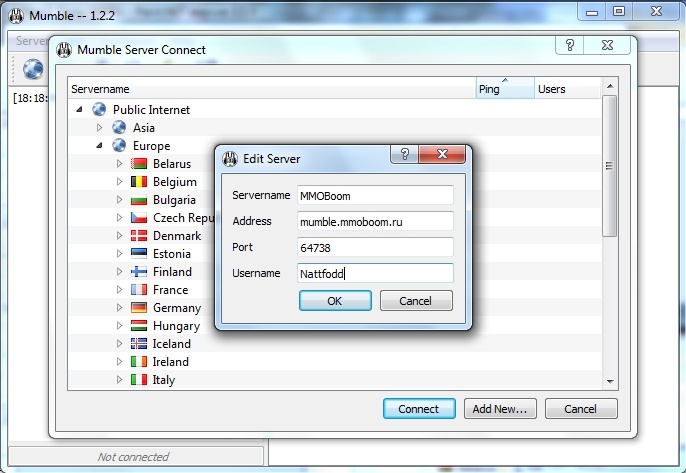Expand the Hungary server list
686x473 pixels.
119,326
